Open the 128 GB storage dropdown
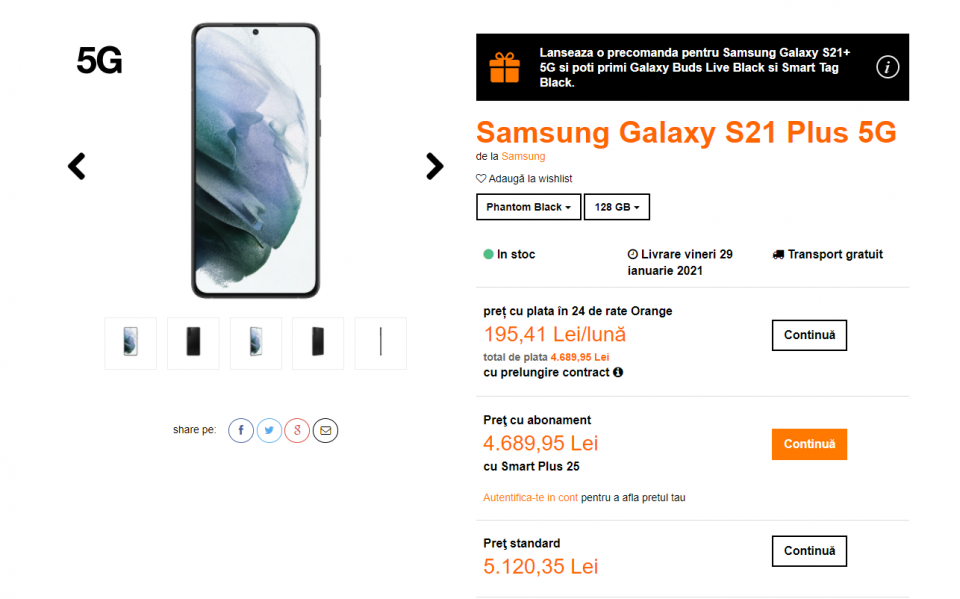Image resolution: width=960 pixels, height=599 pixels. (x=617, y=207)
